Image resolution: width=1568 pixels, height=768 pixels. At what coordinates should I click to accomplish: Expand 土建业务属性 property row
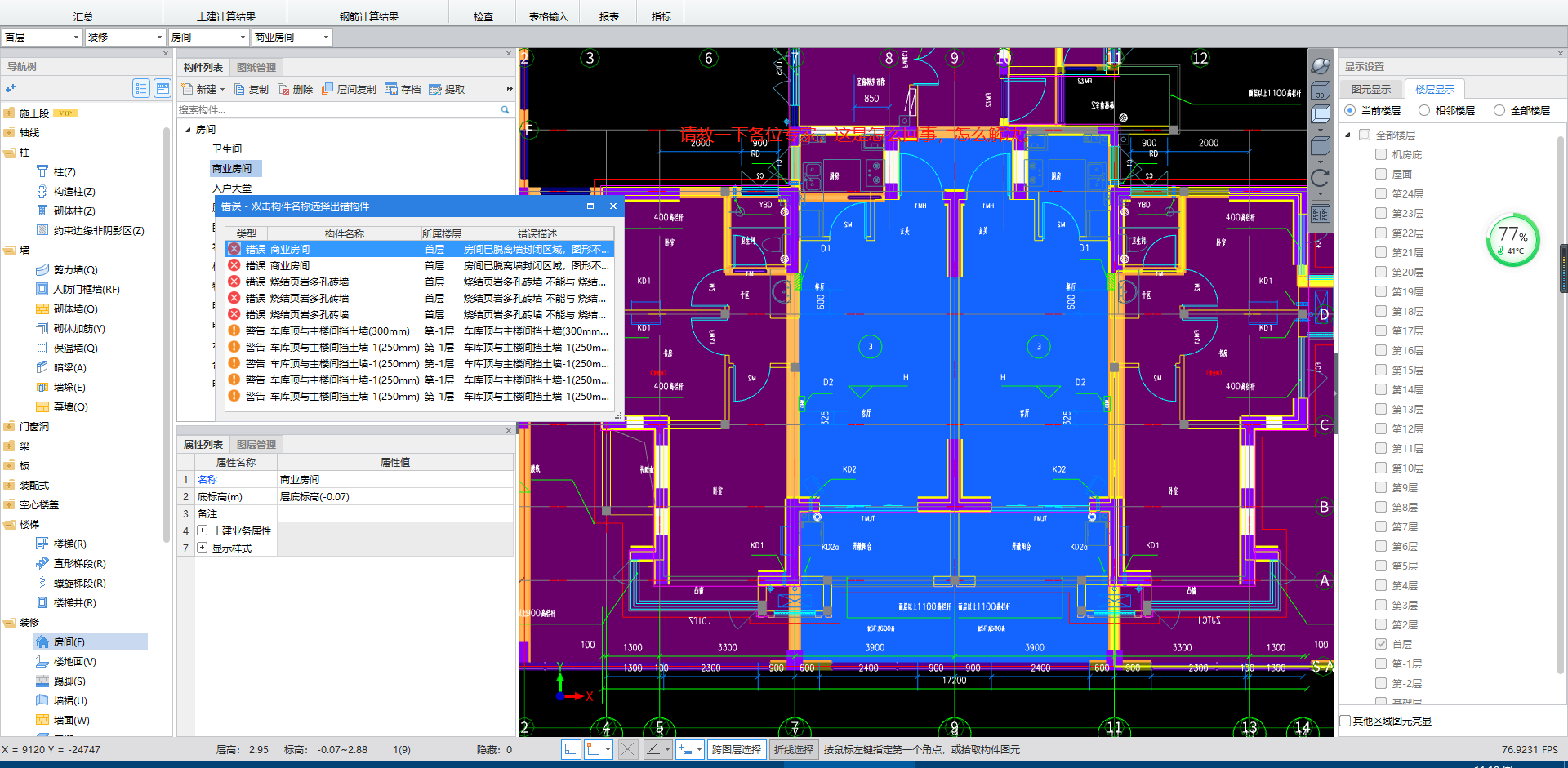click(202, 530)
